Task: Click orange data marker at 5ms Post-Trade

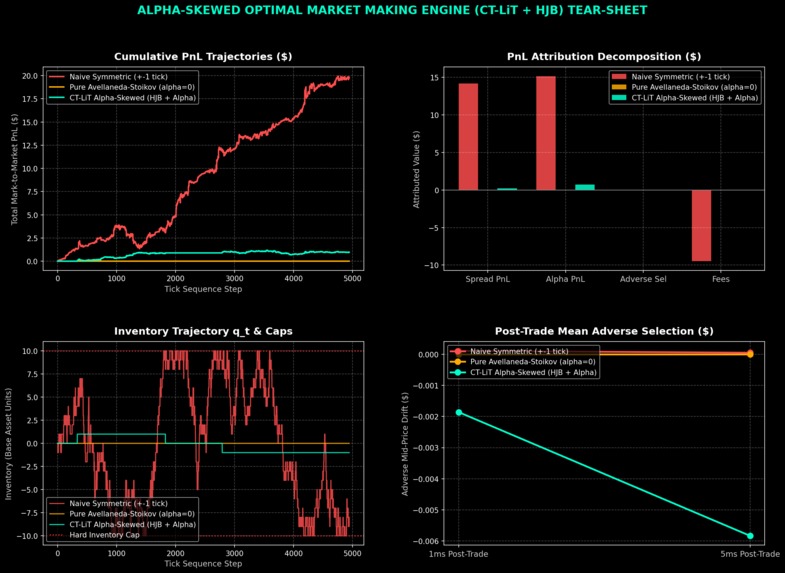Action: click(750, 354)
